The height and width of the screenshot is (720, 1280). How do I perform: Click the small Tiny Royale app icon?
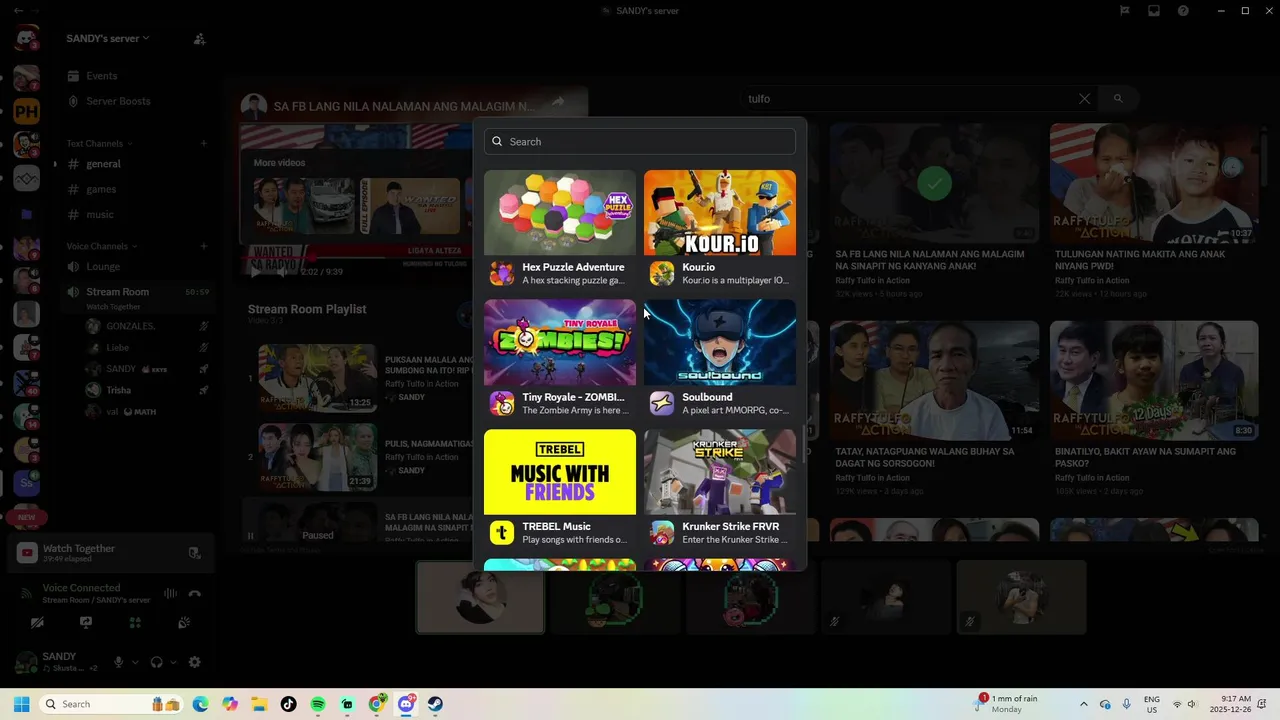coord(502,403)
